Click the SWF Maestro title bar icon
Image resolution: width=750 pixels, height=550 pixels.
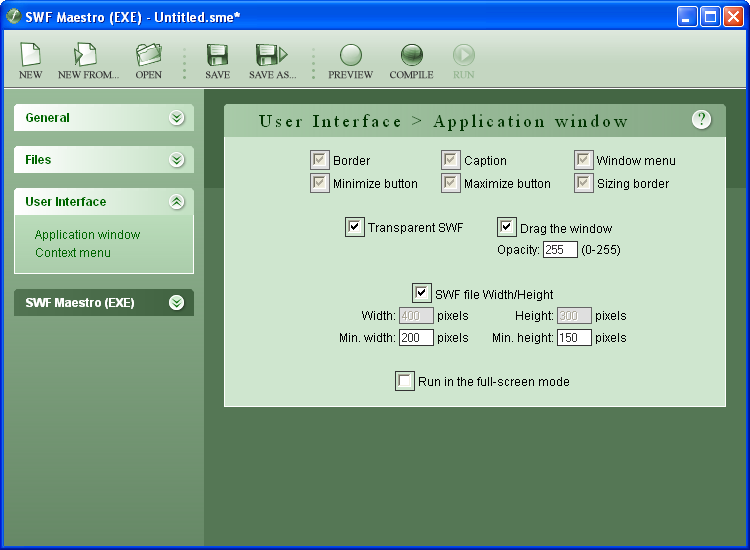pos(13,16)
